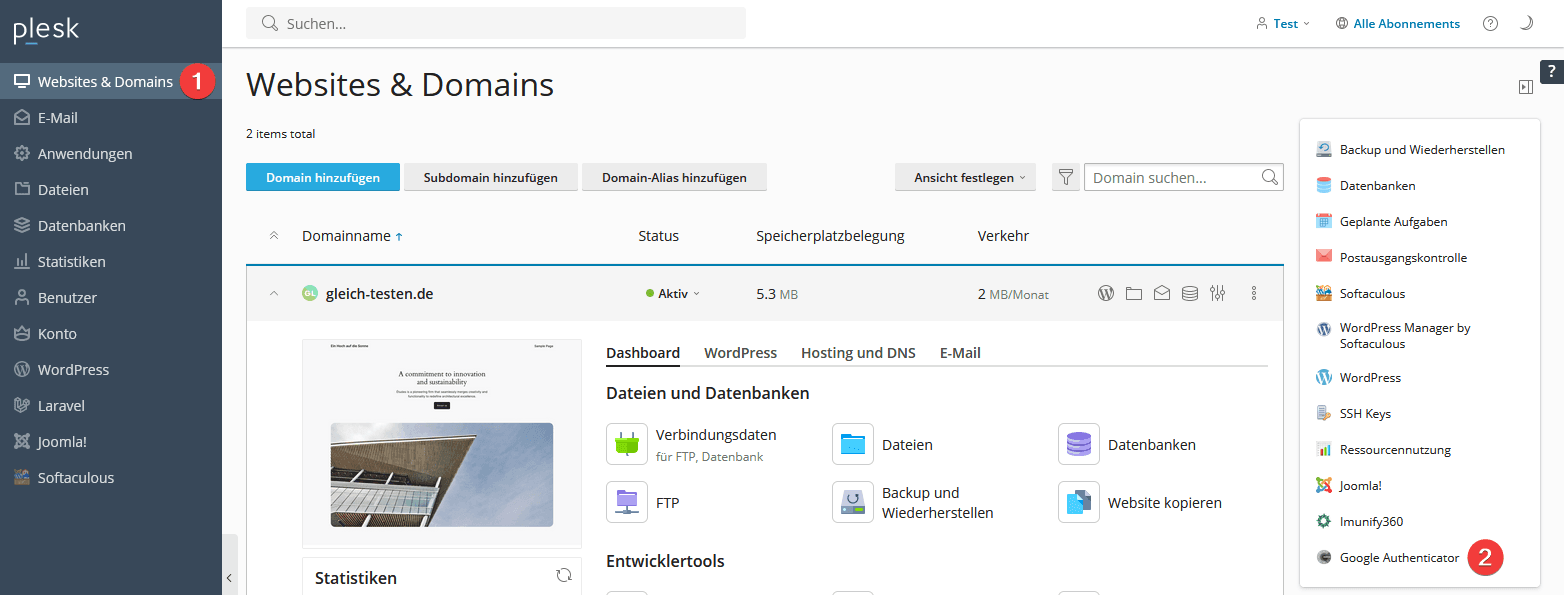This screenshot has height=595, width=1564.
Task: Click the filter funnel icon
Action: [x=1066, y=178]
